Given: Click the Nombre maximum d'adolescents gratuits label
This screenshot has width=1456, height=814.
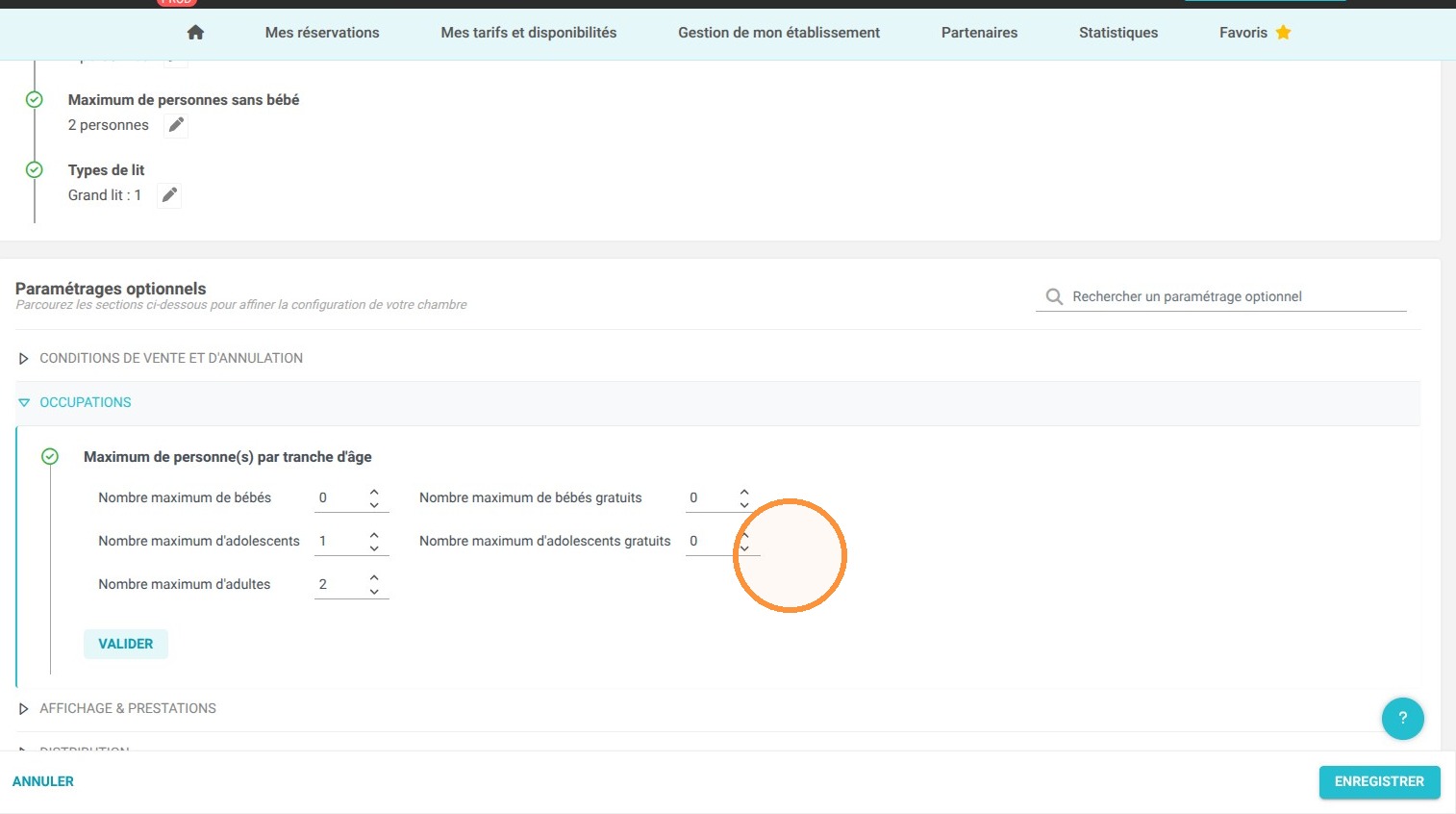Looking at the screenshot, I should click(x=545, y=541).
